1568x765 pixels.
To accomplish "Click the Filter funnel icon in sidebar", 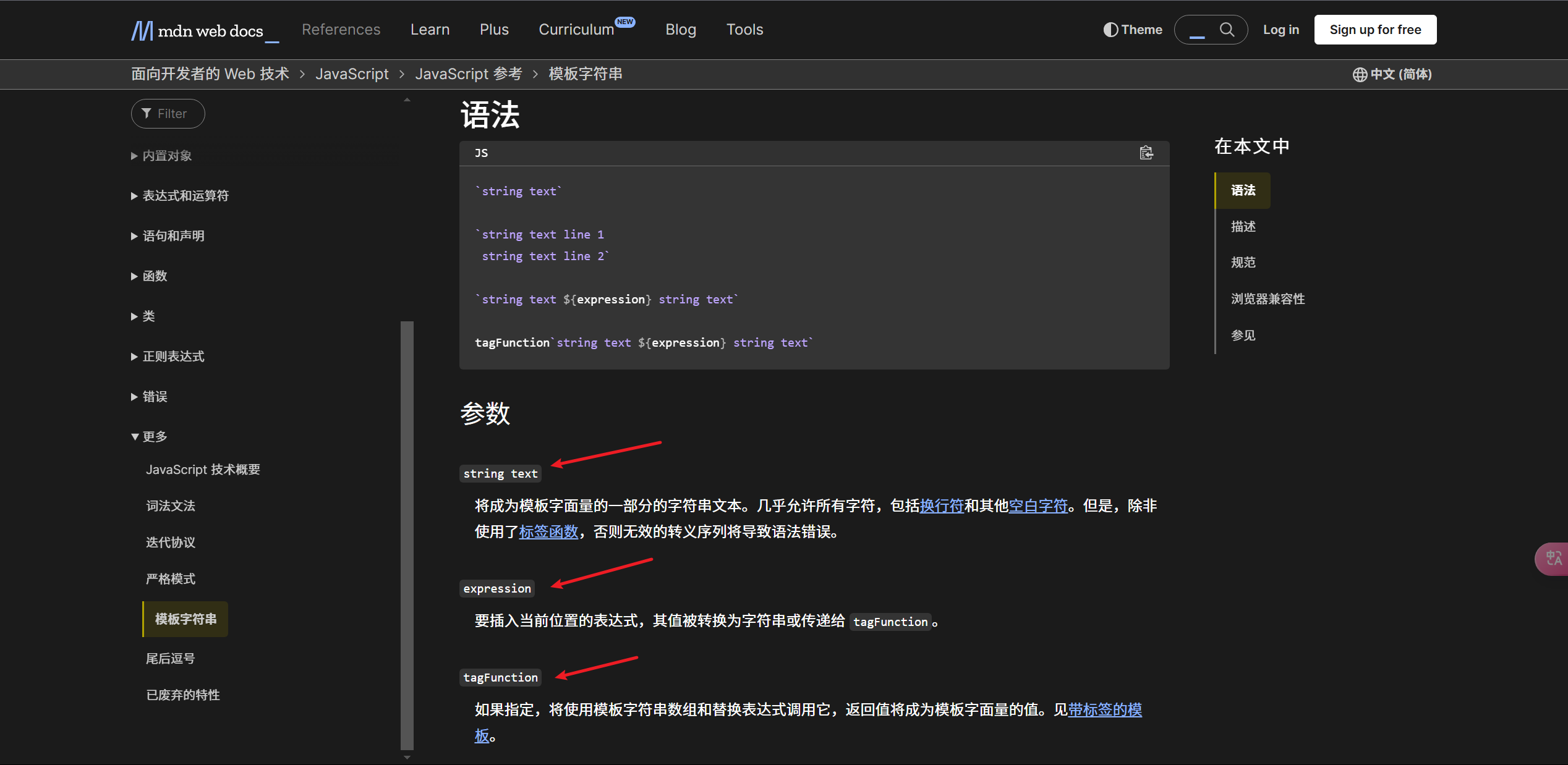I will pos(147,113).
